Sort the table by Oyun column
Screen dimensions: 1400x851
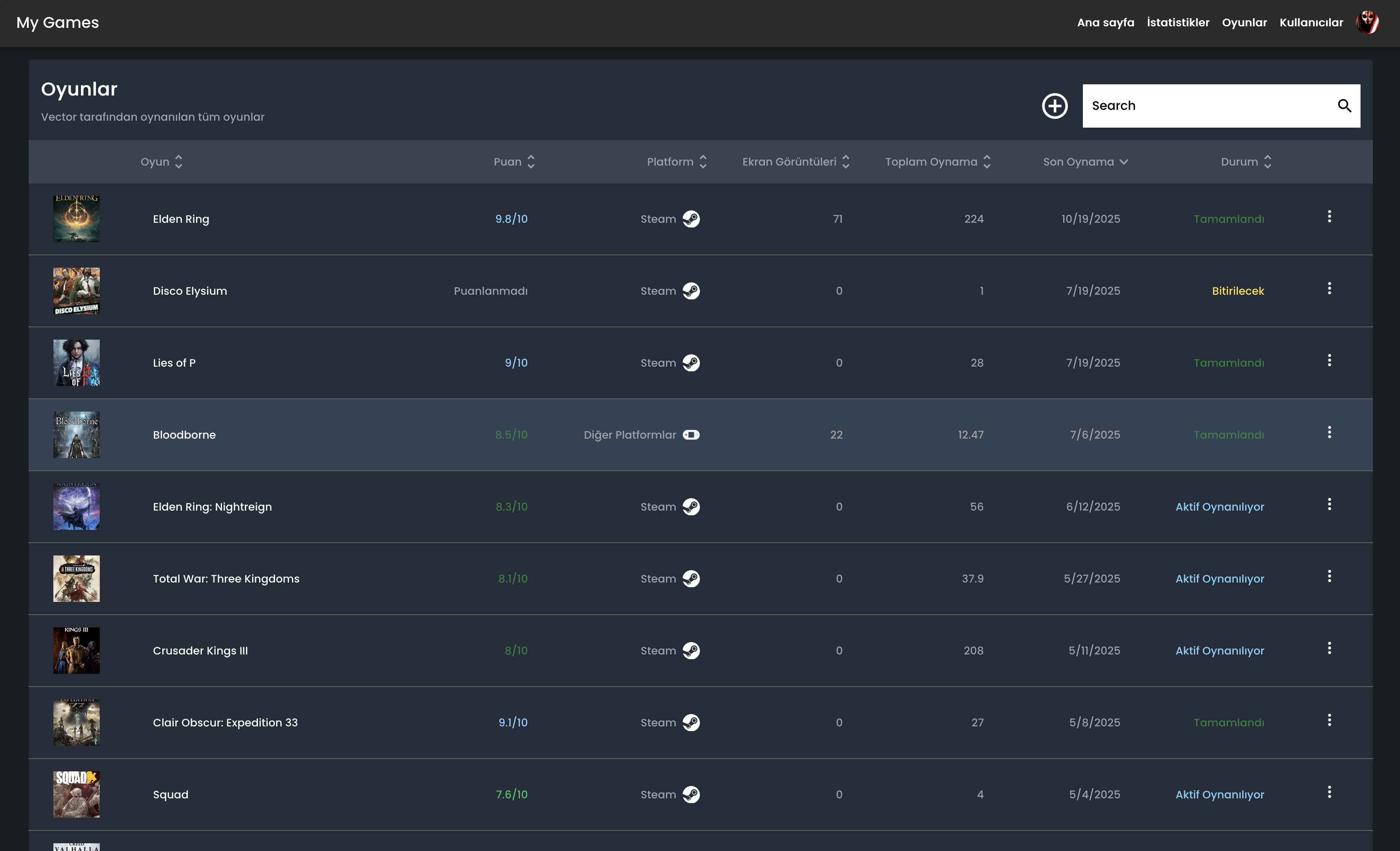coord(162,162)
